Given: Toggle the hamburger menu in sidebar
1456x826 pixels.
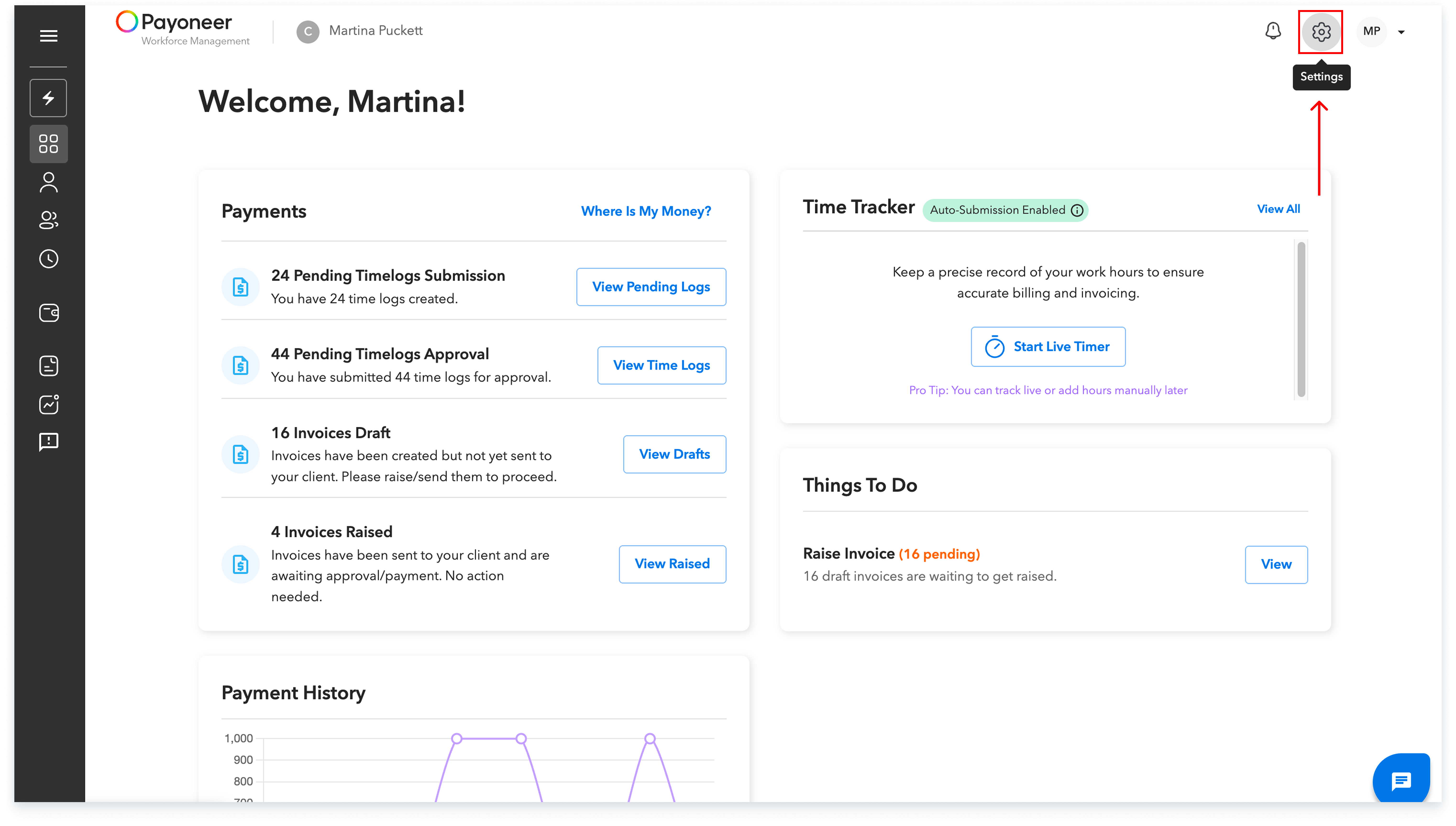Looking at the screenshot, I should 48,35.
